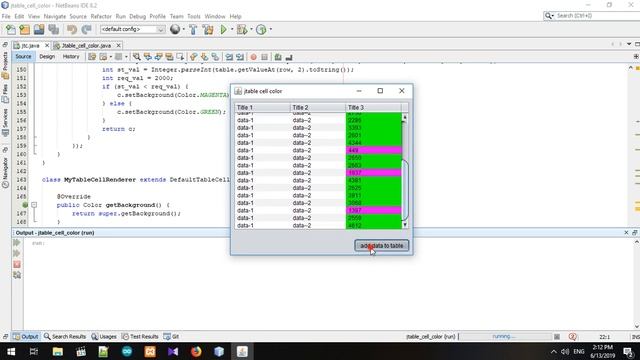Switch to the Jtable_cell_color.java tab
Viewport: 640px width, 360px height.
click(86, 45)
